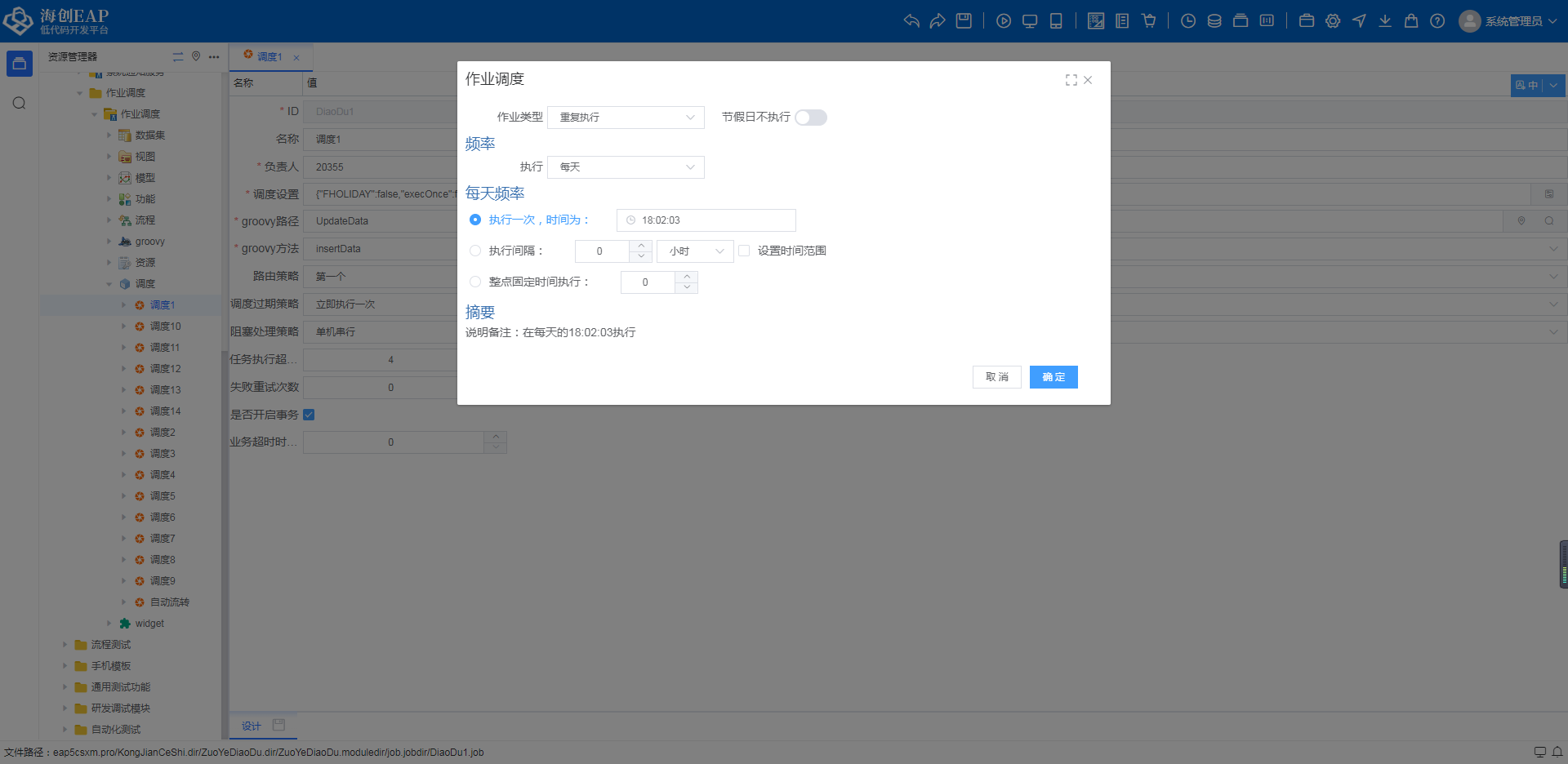Image resolution: width=1568 pixels, height=764 pixels.
Task: Switch to the 调度1 editor tab
Action: click(x=269, y=57)
